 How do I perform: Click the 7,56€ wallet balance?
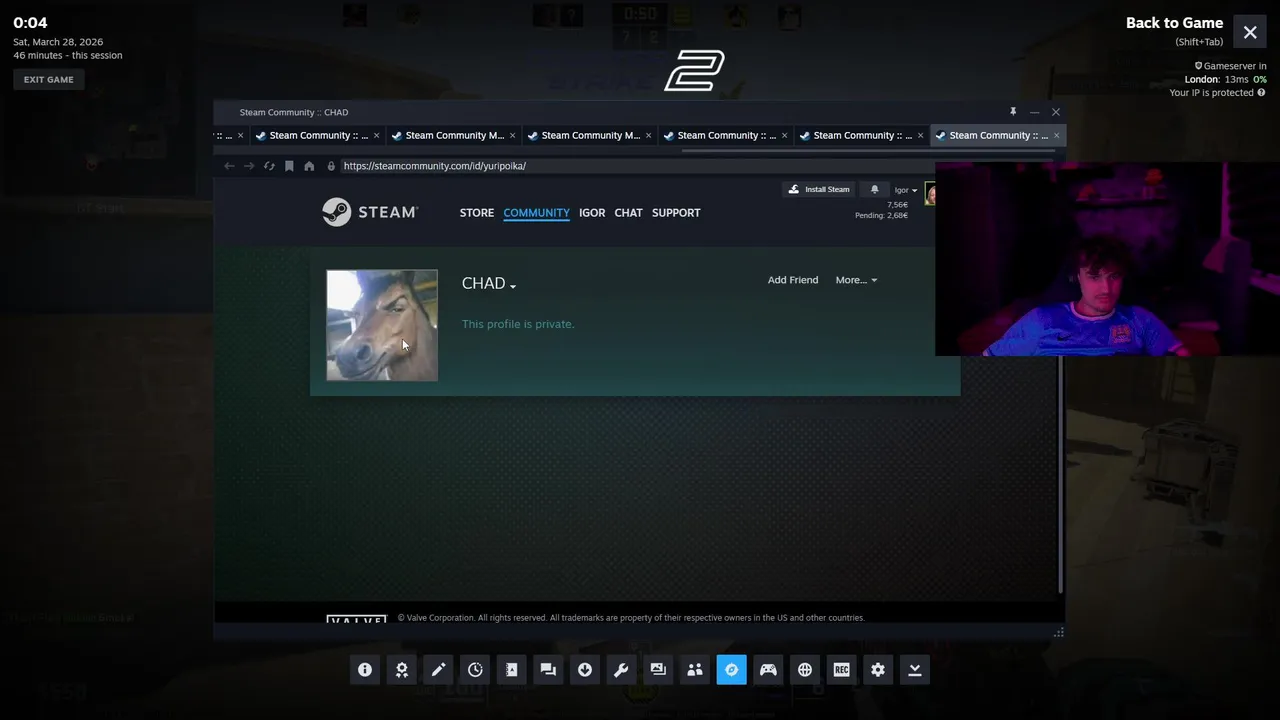897,205
